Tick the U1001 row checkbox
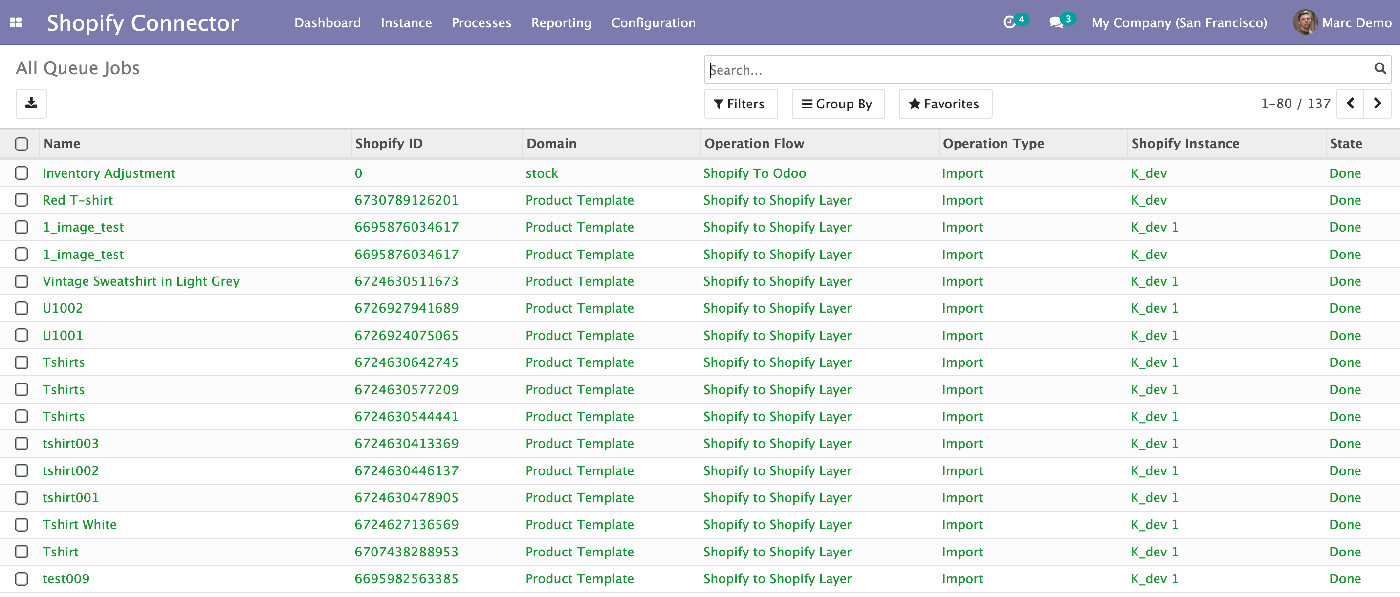Screen dimensions: 1400x597 [x=21, y=335]
